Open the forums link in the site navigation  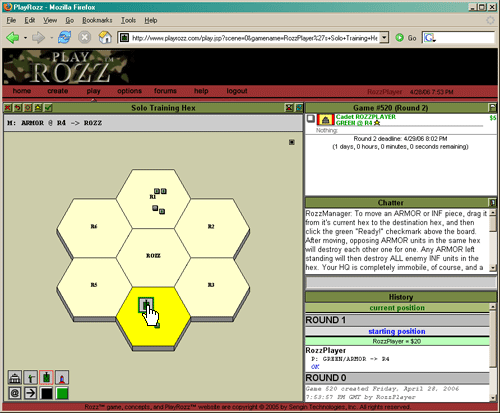(165, 91)
